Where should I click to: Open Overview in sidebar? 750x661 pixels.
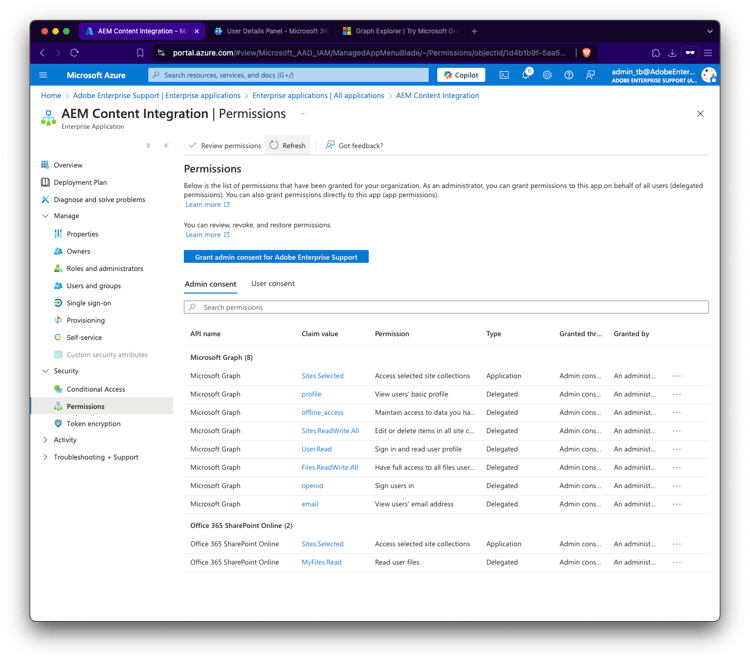click(68, 165)
